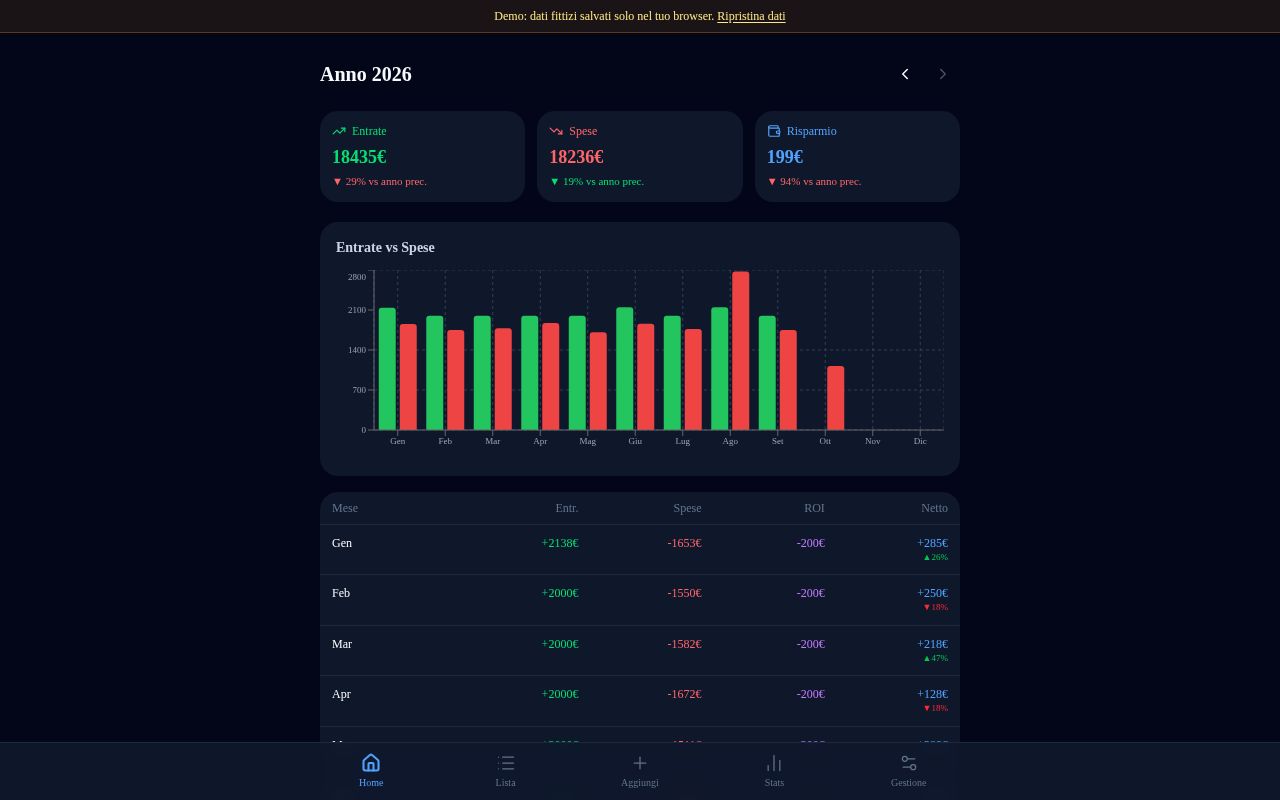Click the ROI column header

pos(814,508)
